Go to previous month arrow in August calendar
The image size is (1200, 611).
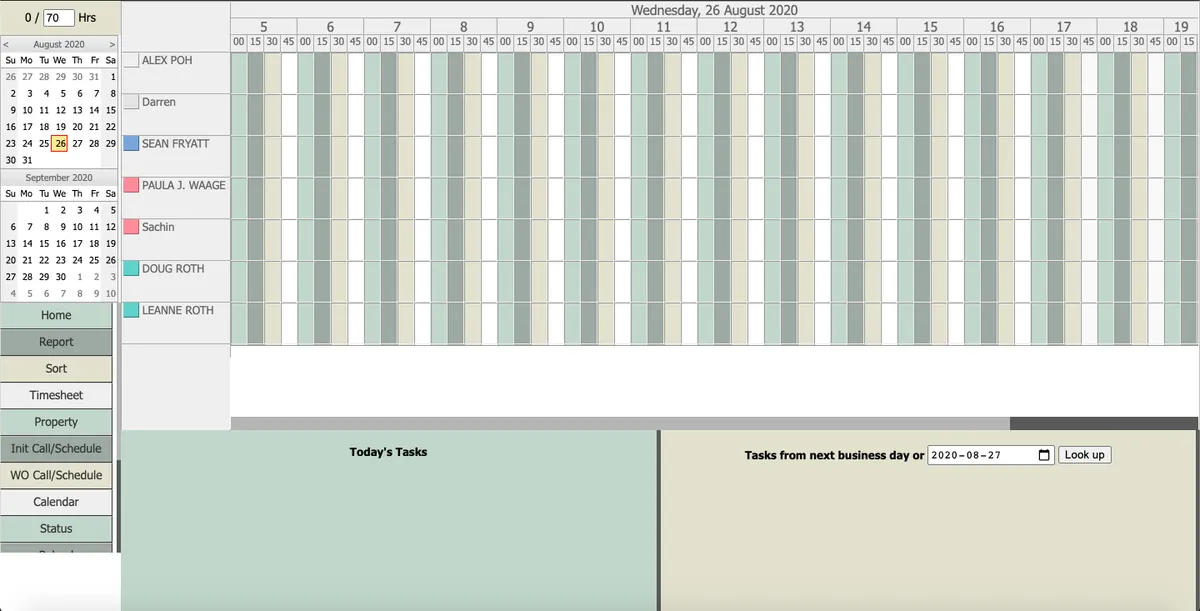pyautogui.click(x=6, y=44)
